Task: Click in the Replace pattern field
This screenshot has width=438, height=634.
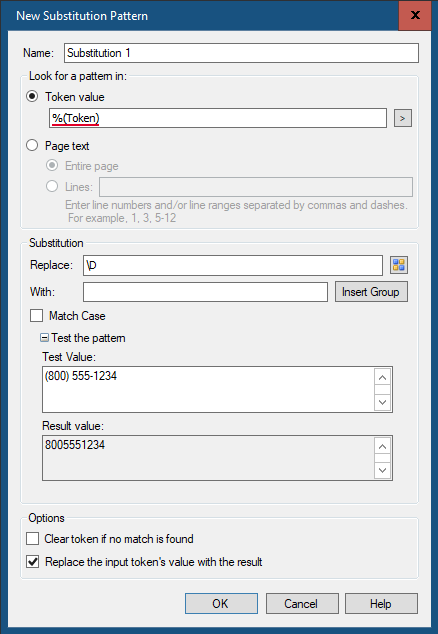Action: [x=233, y=265]
